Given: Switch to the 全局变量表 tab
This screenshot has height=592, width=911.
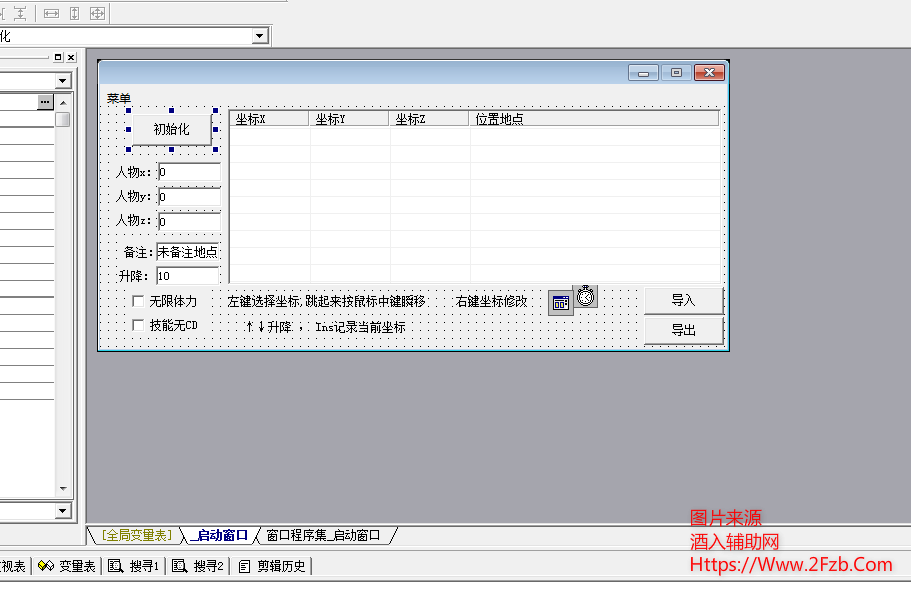Looking at the screenshot, I should pyautogui.click(x=137, y=536).
